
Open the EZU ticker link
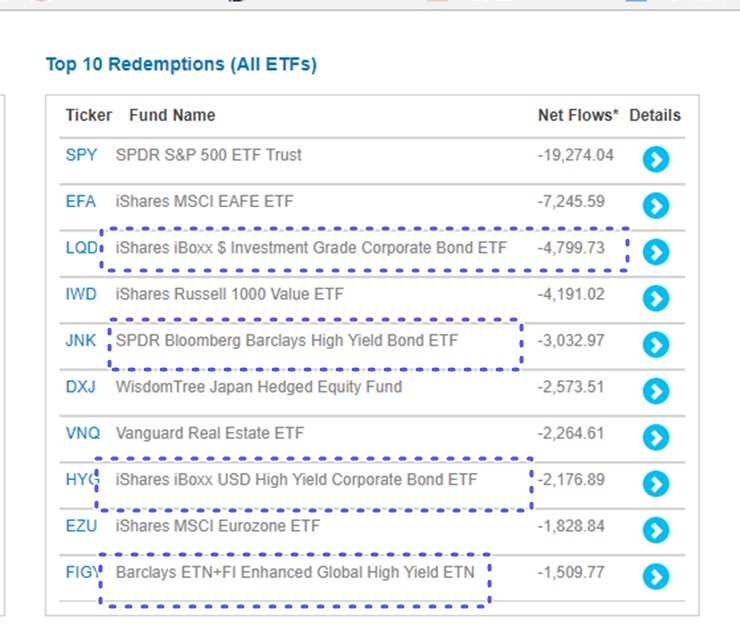[81, 526]
